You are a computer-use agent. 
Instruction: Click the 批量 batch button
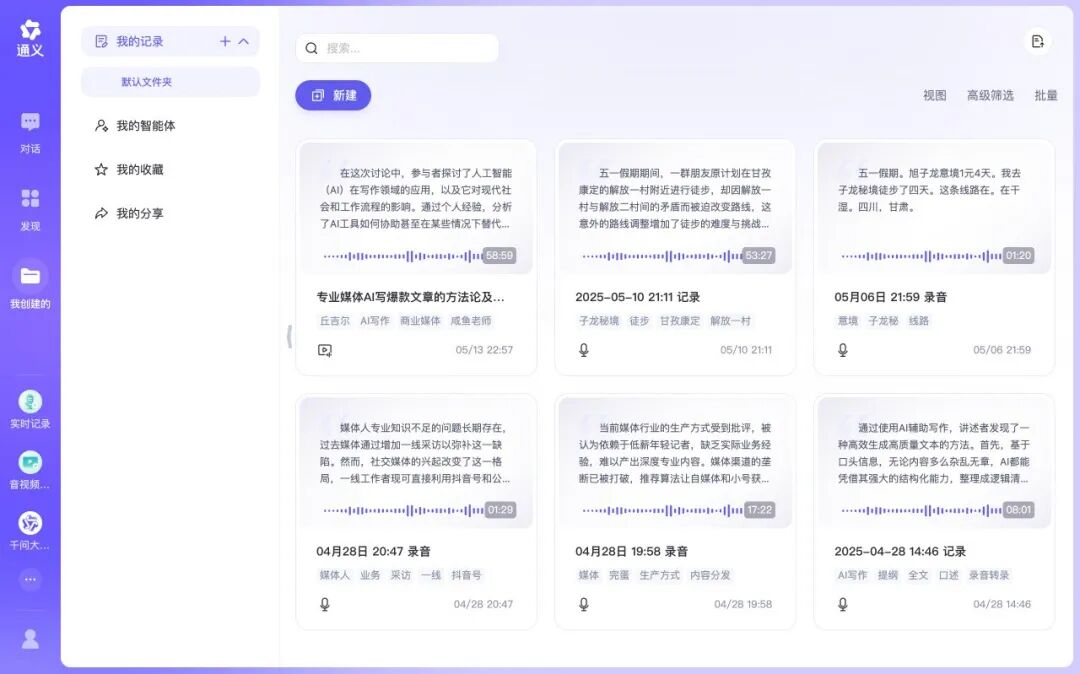point(1046,96)
